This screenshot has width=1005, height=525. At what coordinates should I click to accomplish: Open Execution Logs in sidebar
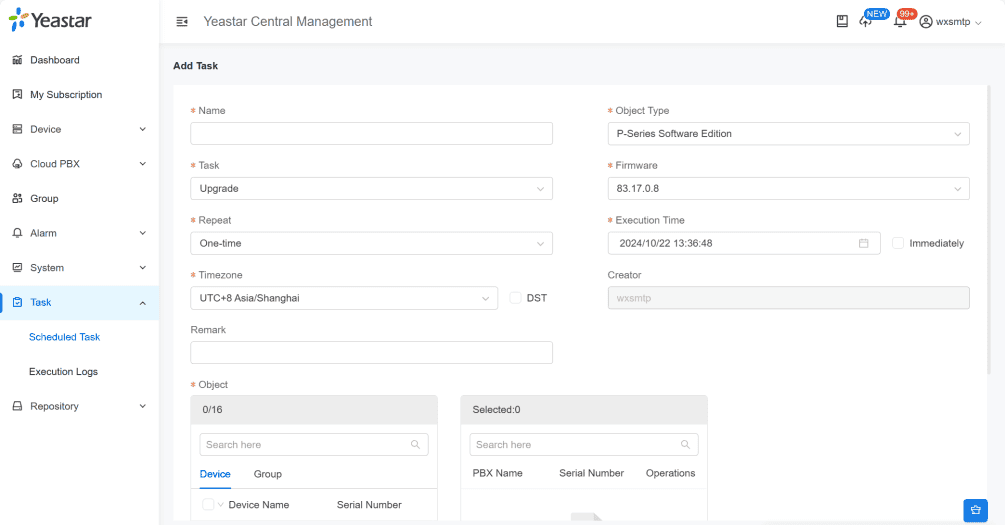coord(63,372)
